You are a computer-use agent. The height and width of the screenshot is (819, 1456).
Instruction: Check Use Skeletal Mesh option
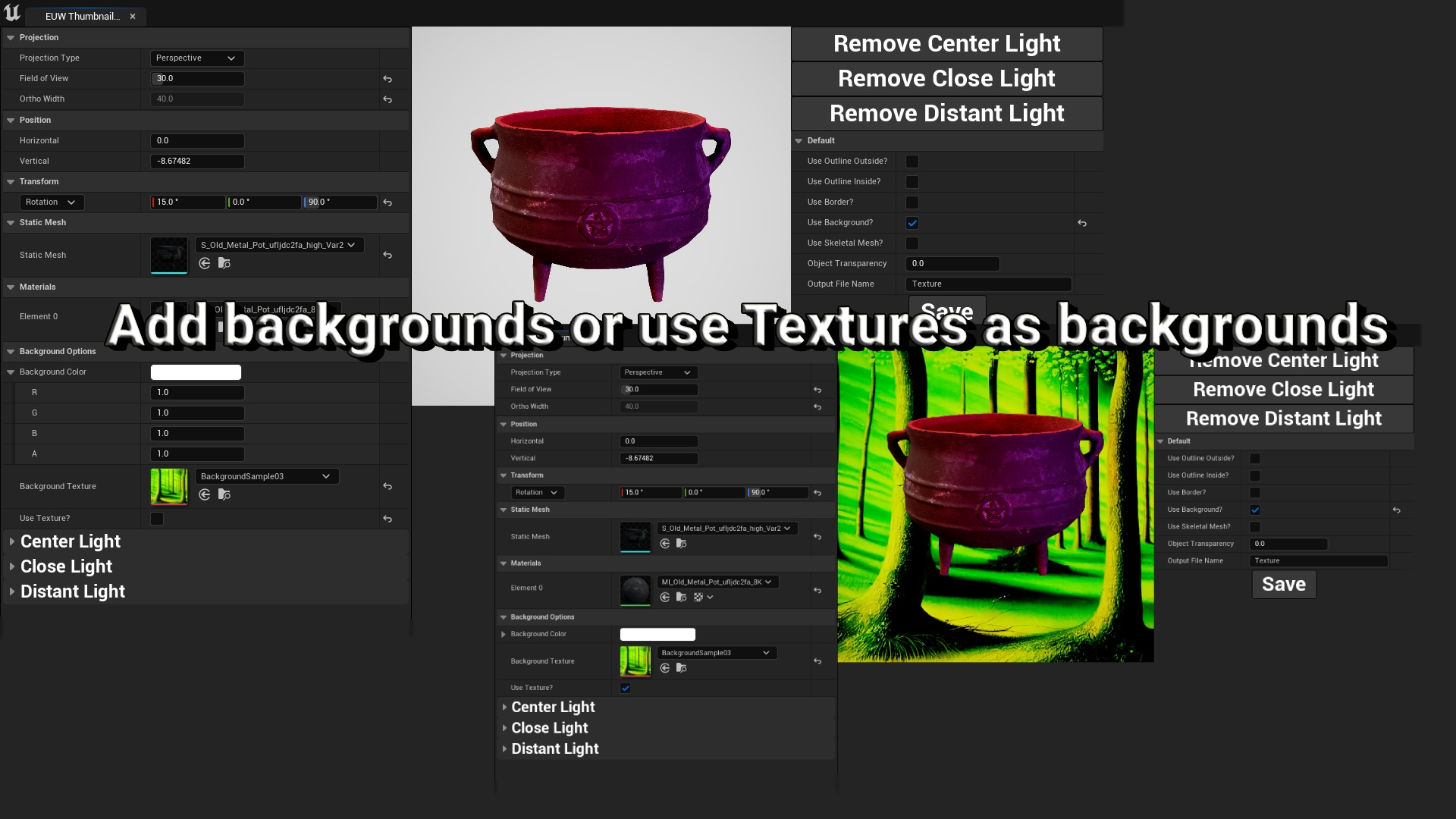click(x=912, y=243)
